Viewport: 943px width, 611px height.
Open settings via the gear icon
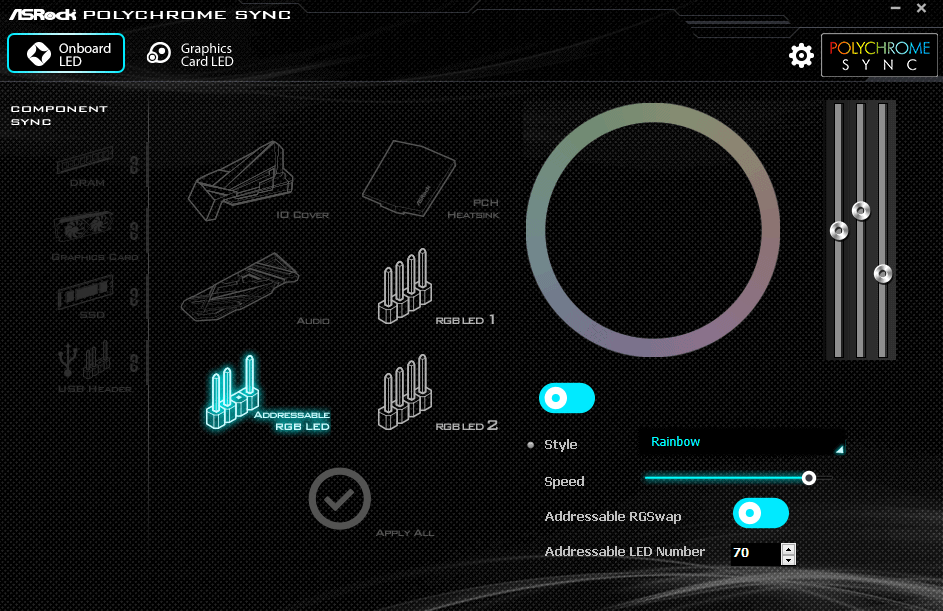[801, 55]
